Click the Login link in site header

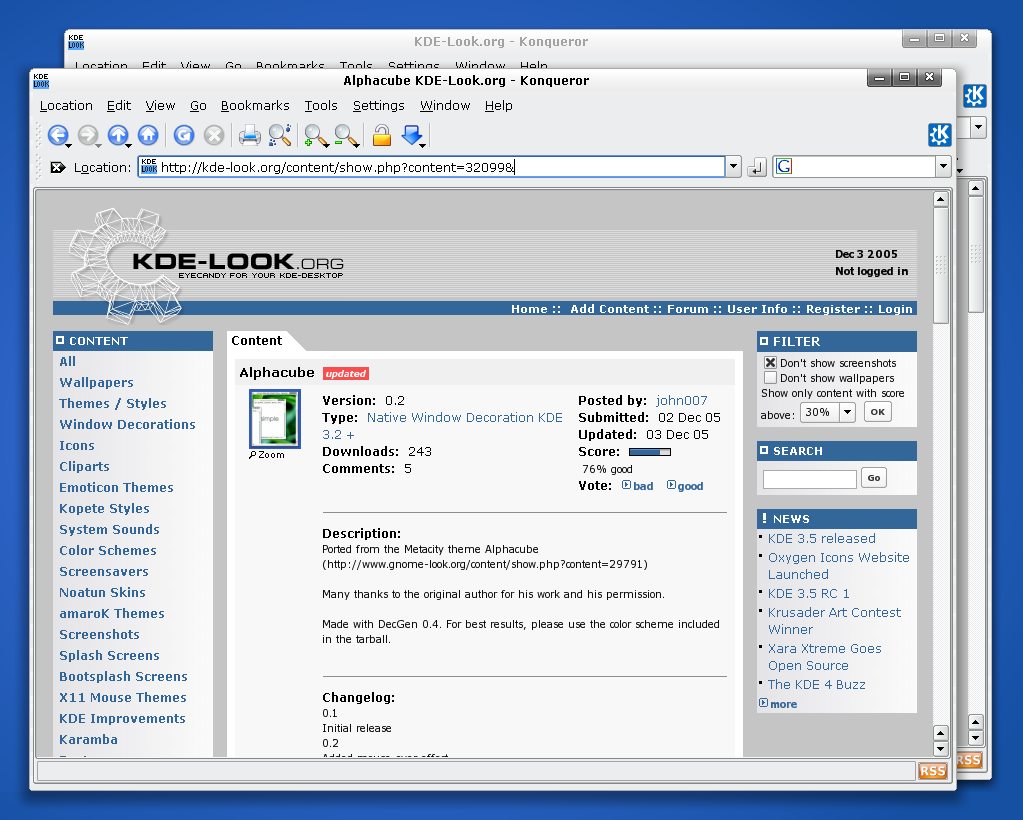pos(894,309)
